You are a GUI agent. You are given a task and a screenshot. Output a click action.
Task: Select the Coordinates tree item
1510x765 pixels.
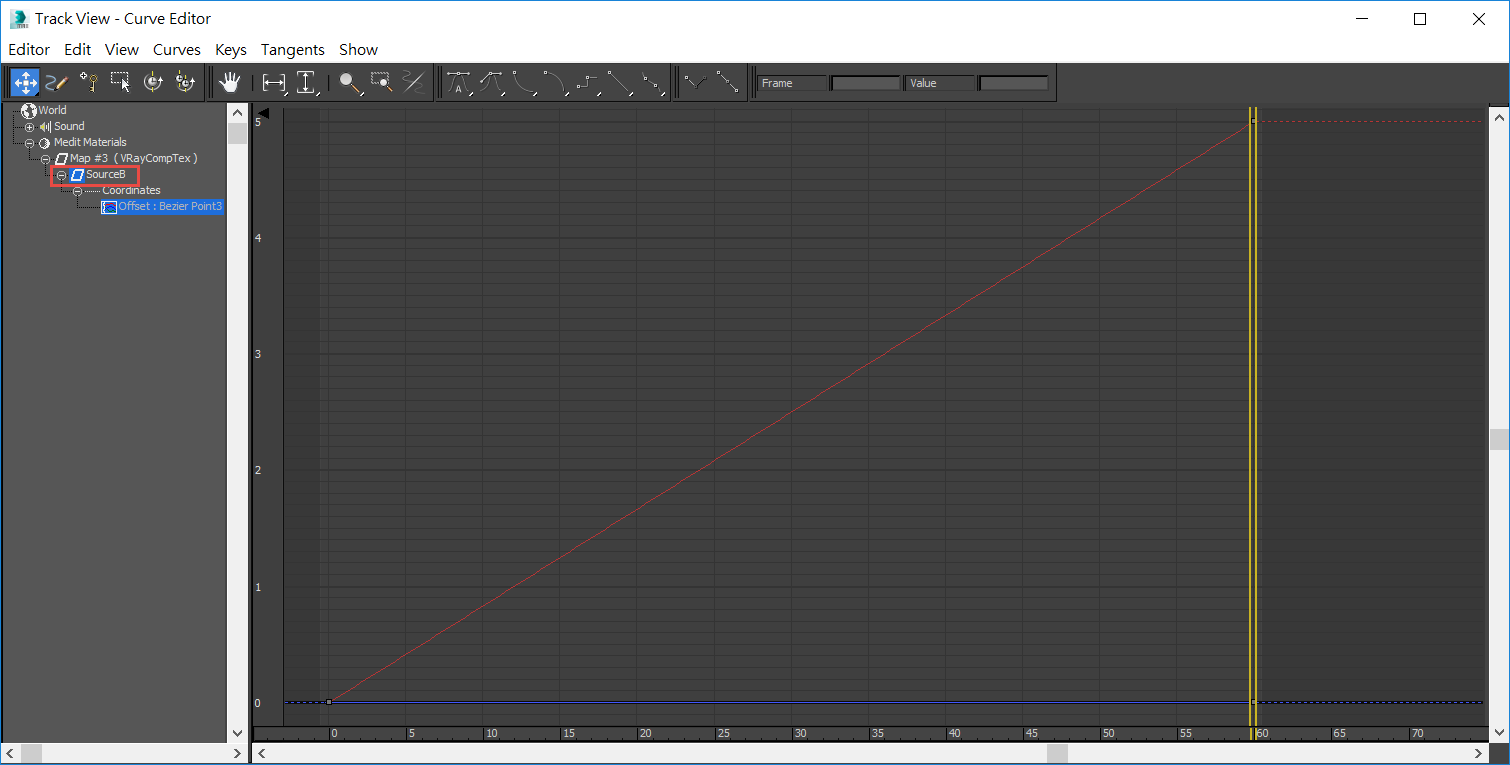[x=131, y=191]
